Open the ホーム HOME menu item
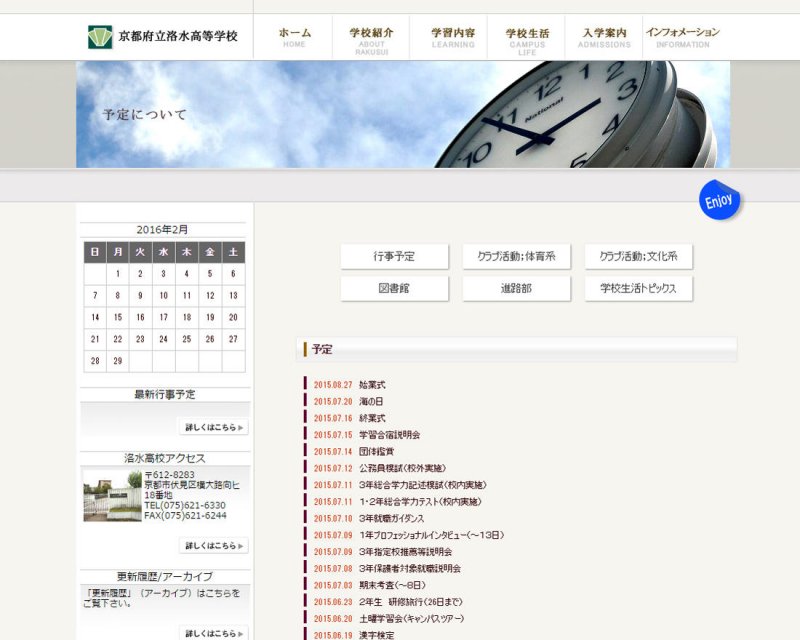This screenshot has width=800, height=640. point(294,37)
